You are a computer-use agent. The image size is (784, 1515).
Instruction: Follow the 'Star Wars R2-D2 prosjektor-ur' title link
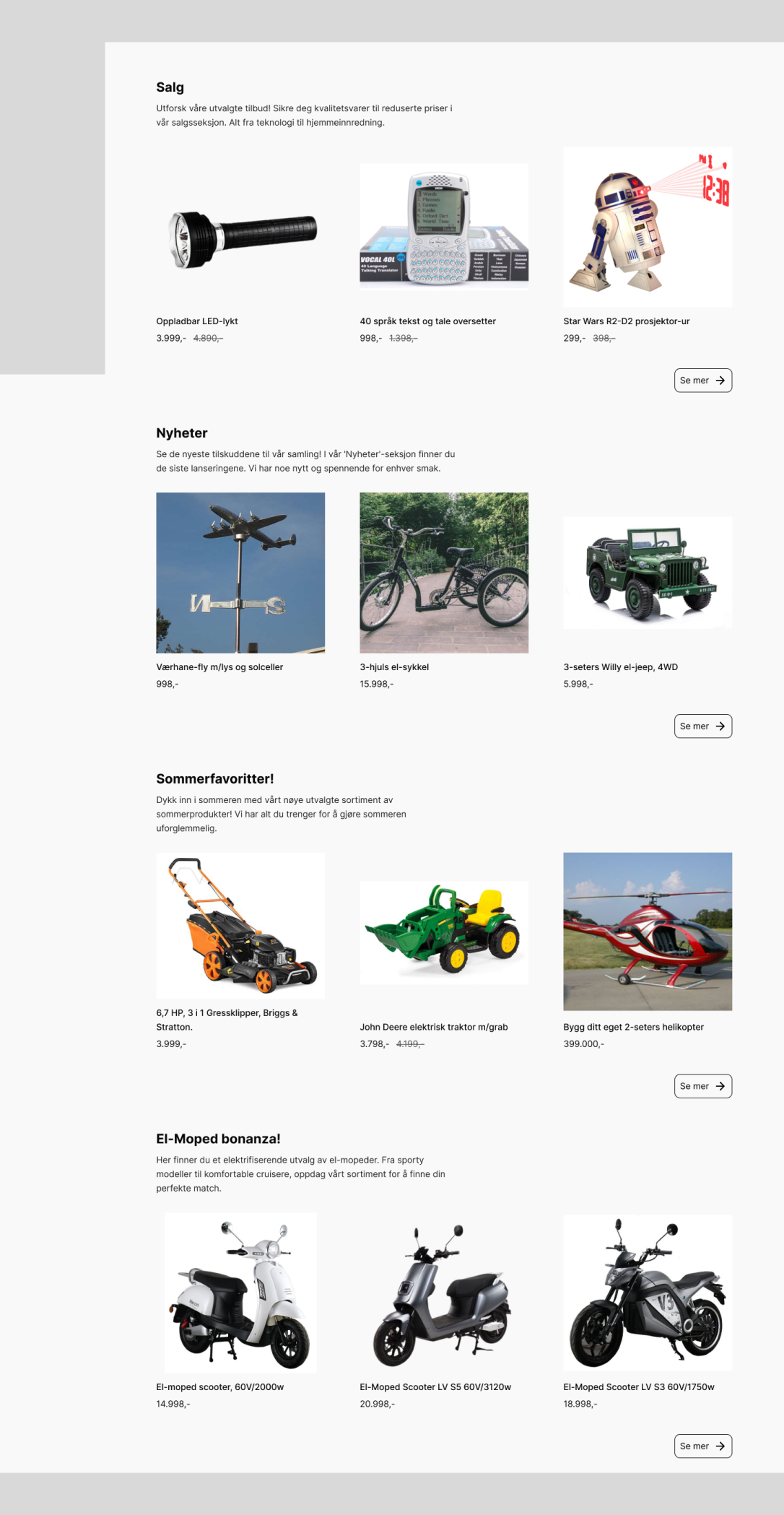tap(627, 321)
